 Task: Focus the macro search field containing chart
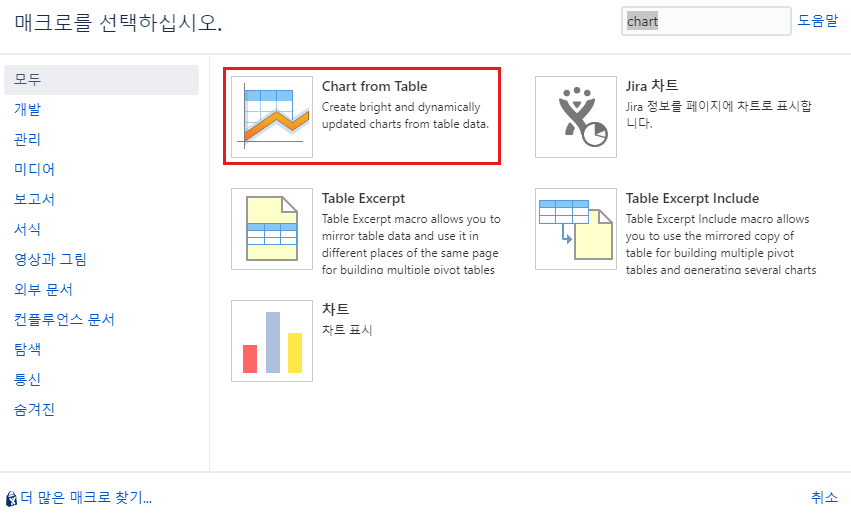pyautogui.click(x=706, y=21)
